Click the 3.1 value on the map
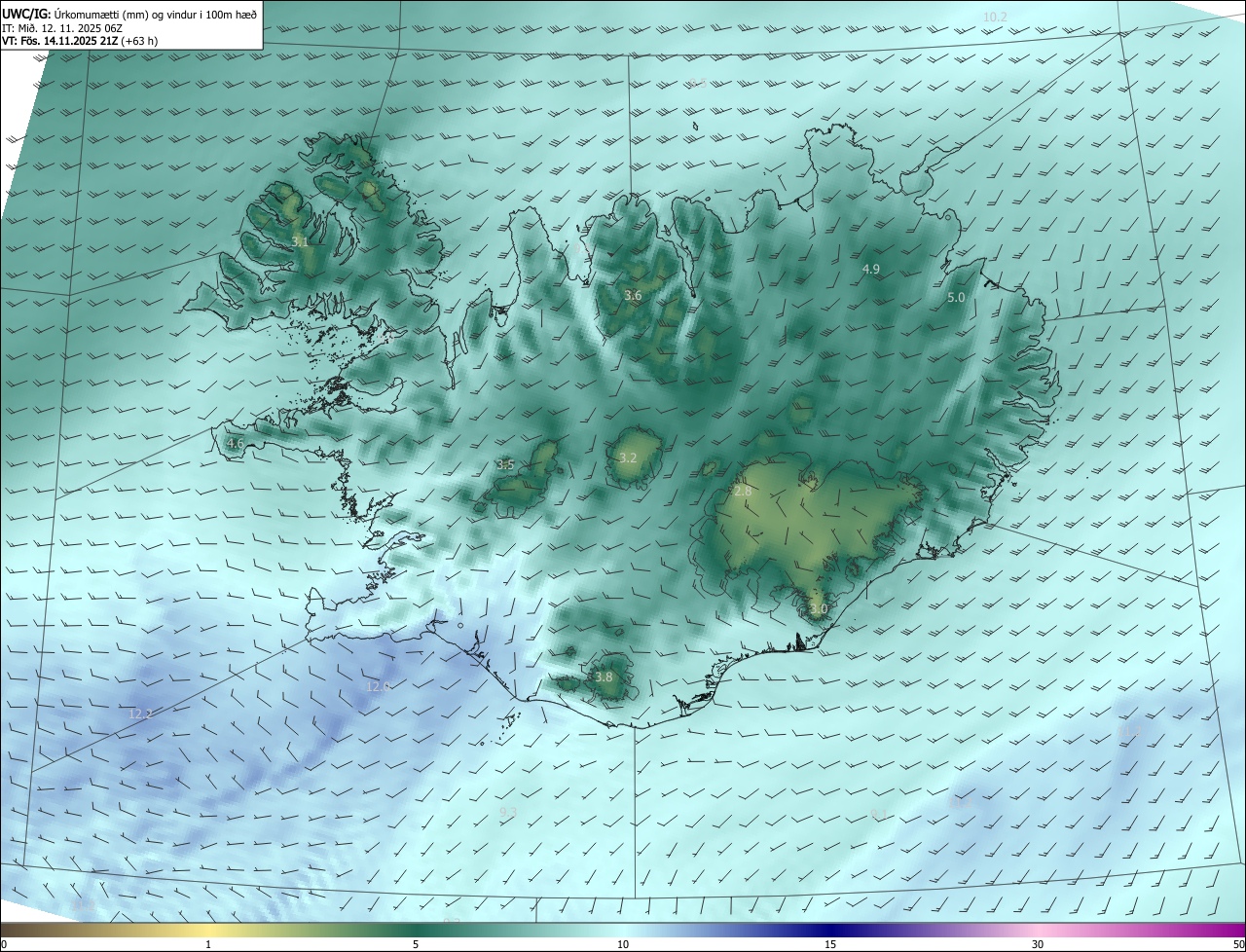The width and height of the screenshot is (1246, 952). point(300,241)
